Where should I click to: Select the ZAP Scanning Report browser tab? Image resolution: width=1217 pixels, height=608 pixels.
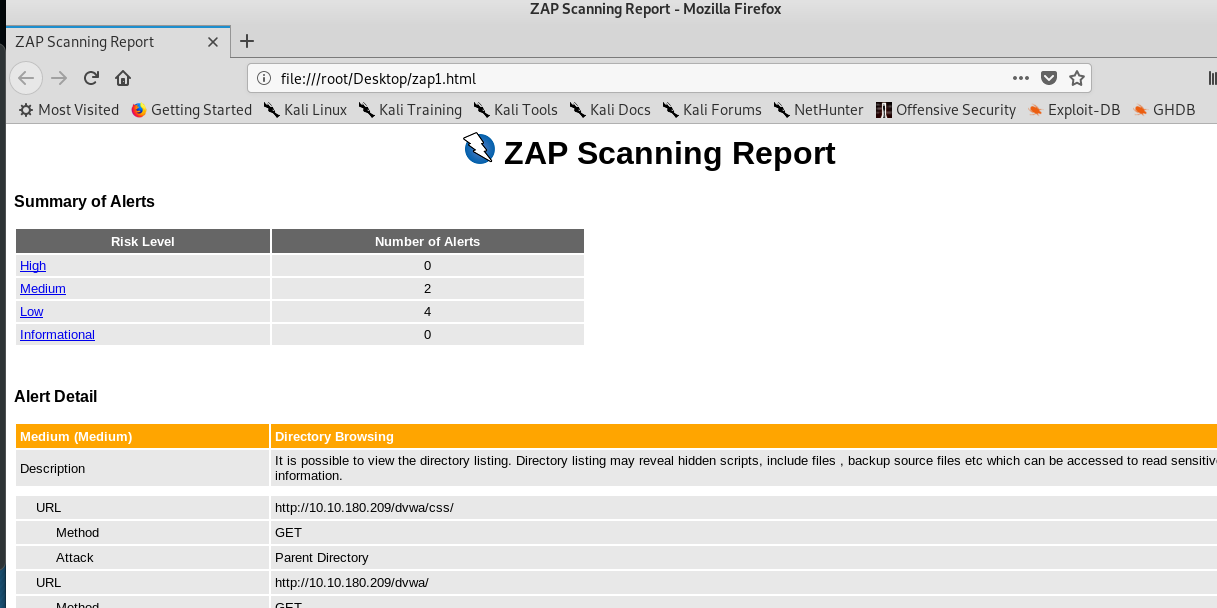[116, 42]
